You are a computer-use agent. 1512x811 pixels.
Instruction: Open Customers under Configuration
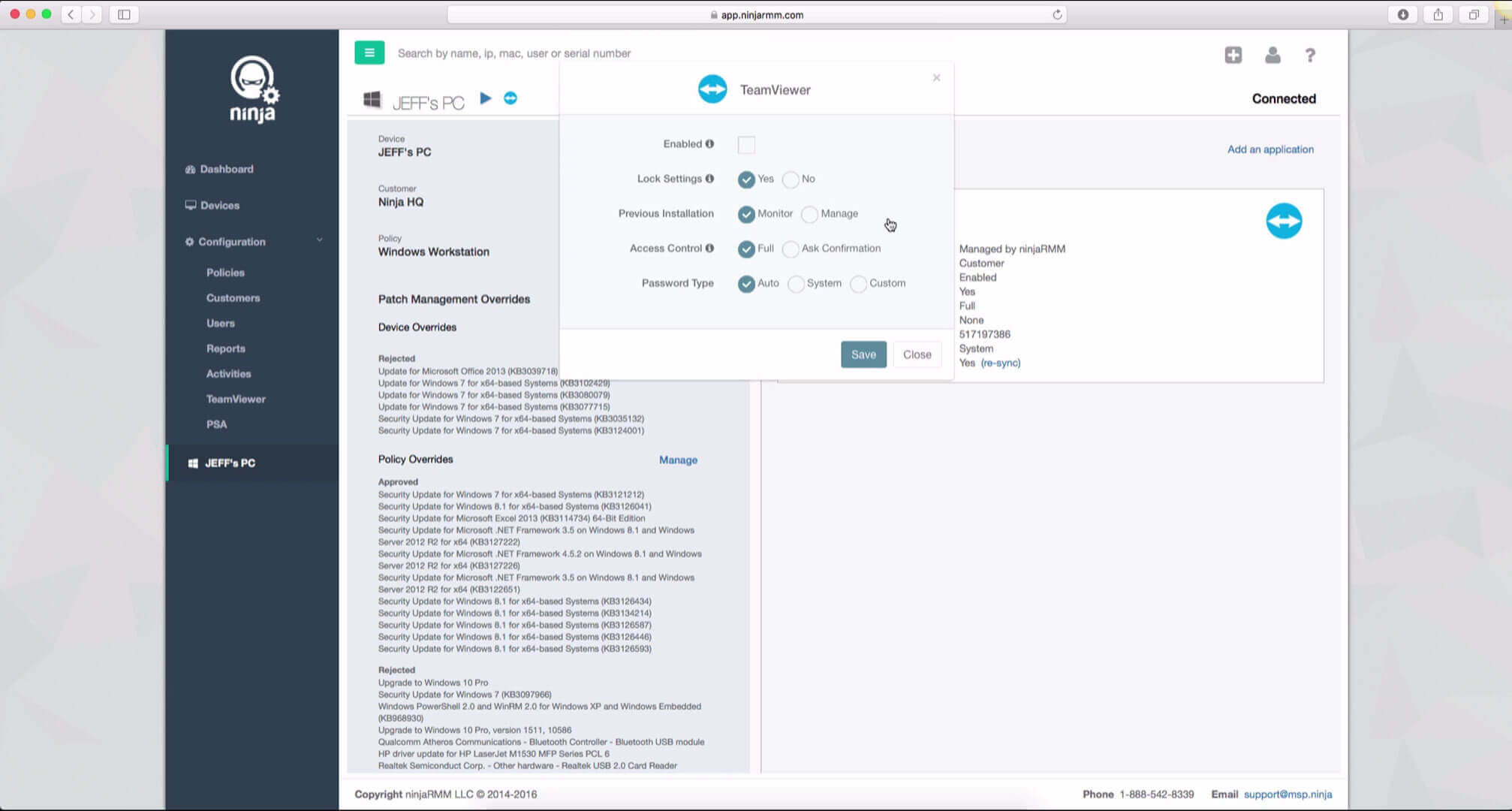point(233,298)
